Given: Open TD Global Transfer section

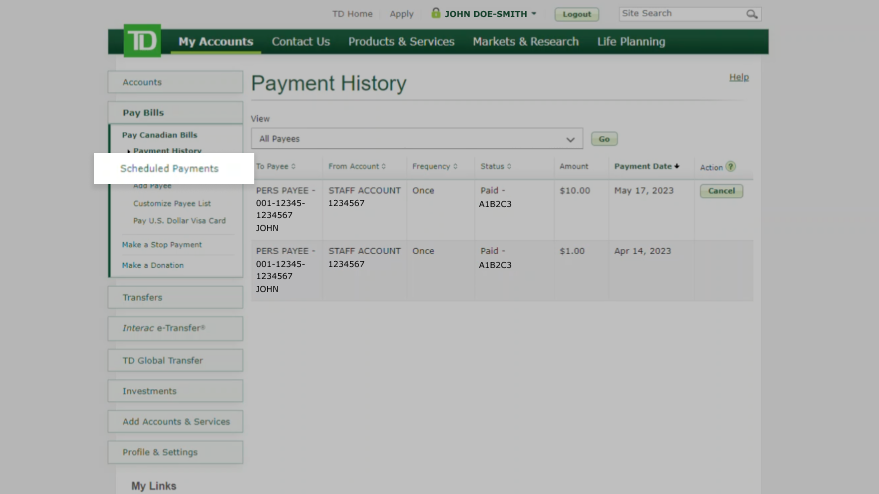Looking at the screenshot, I should coord(175,361).
